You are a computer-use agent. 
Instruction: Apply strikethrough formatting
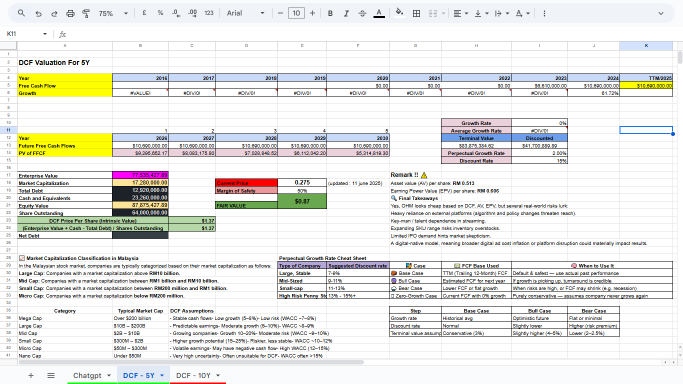(362, 13)
